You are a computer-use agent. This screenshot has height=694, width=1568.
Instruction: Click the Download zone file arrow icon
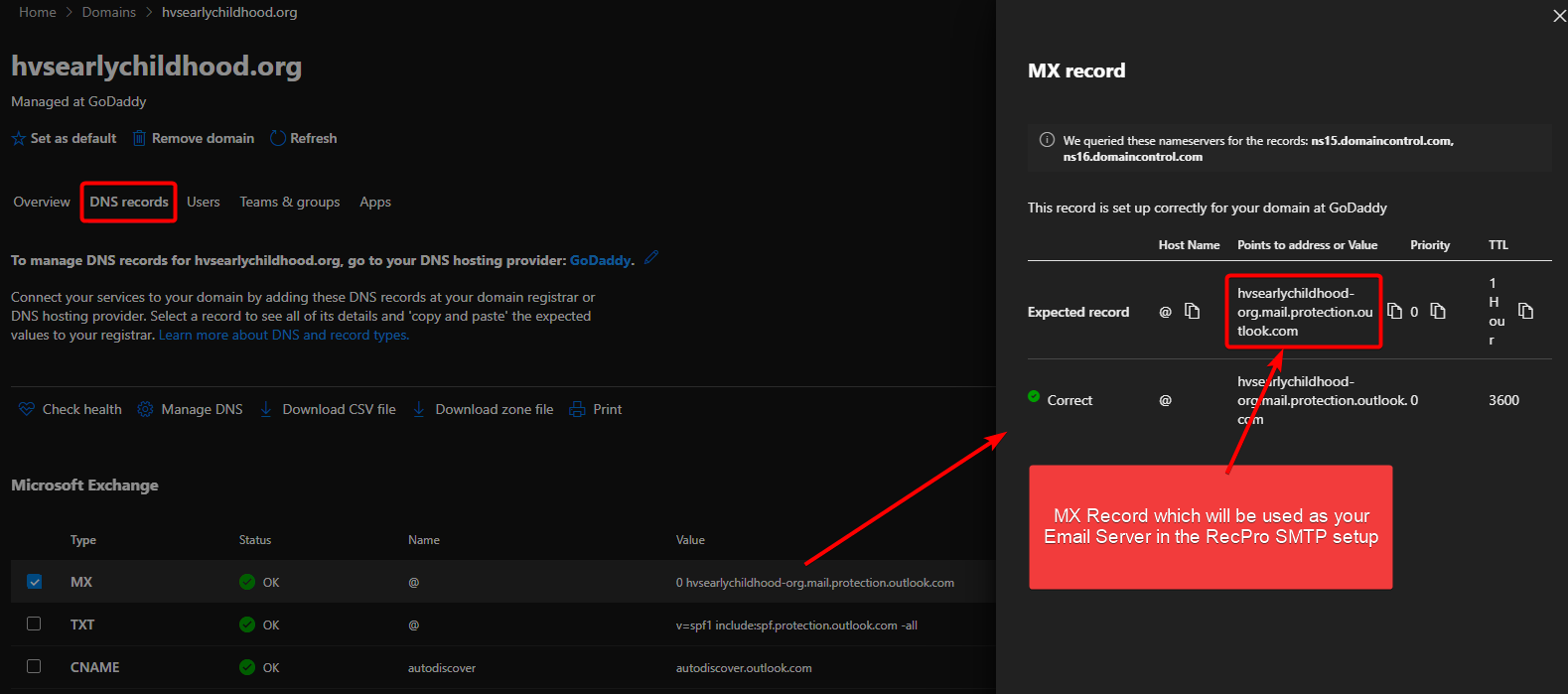click(419, 409)
